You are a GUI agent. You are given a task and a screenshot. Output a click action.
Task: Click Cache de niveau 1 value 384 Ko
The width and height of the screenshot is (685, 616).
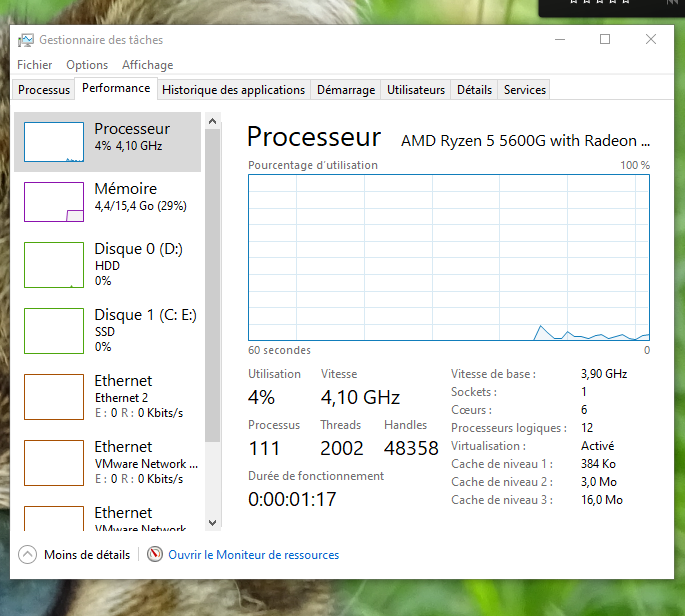pyautogui.click(x=598, y=464)
